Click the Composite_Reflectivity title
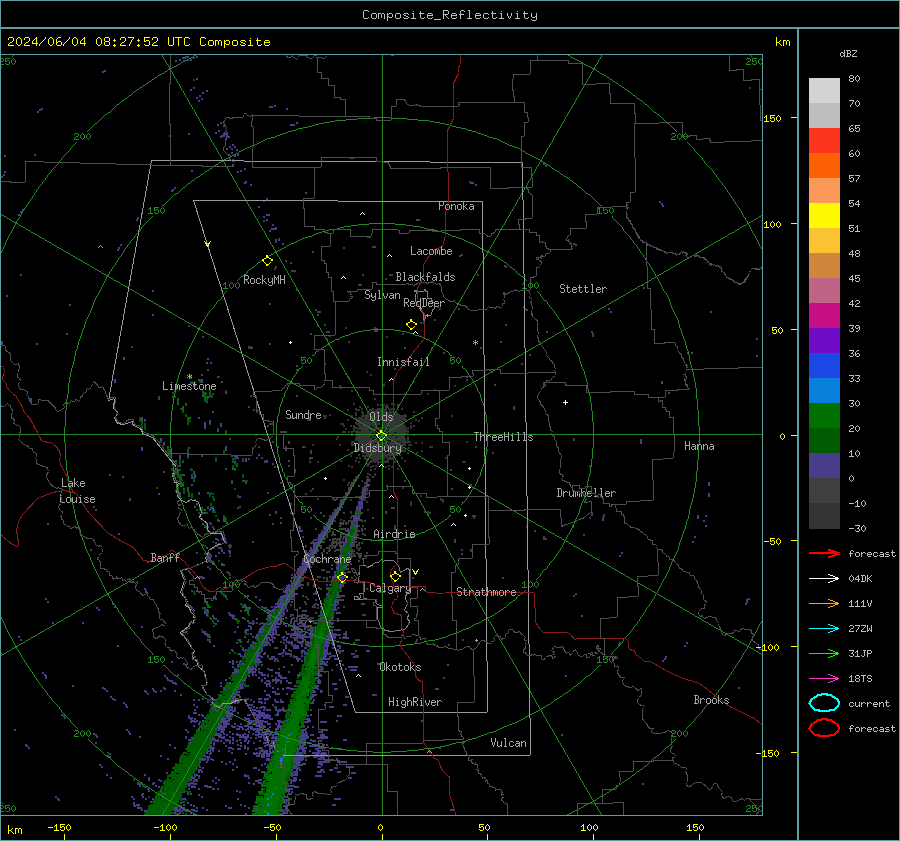Viewport: 900px width, 841px height. pyautogui.click(x=450, y=15)
